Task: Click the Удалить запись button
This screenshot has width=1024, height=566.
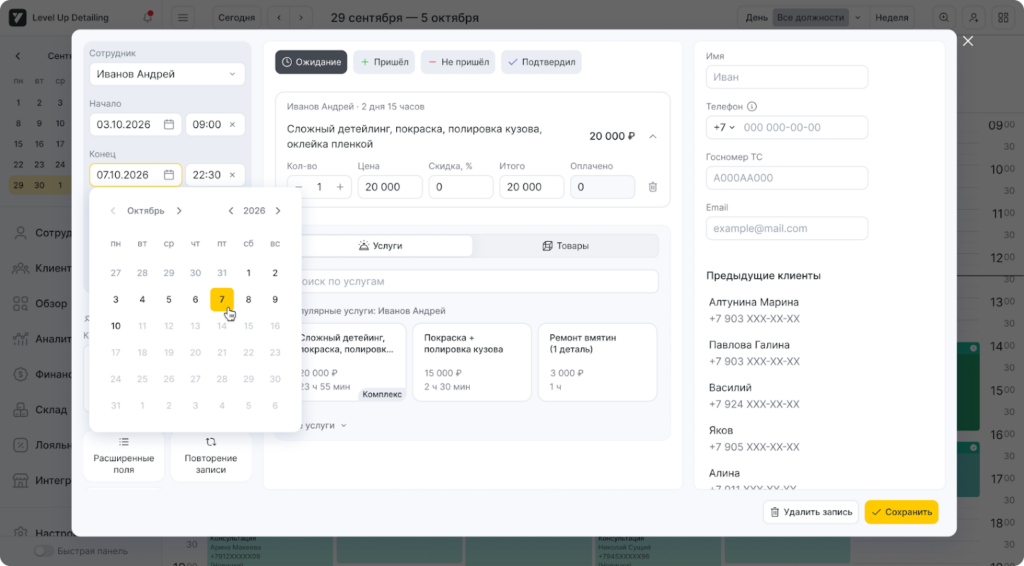Action: pos(810,512)
